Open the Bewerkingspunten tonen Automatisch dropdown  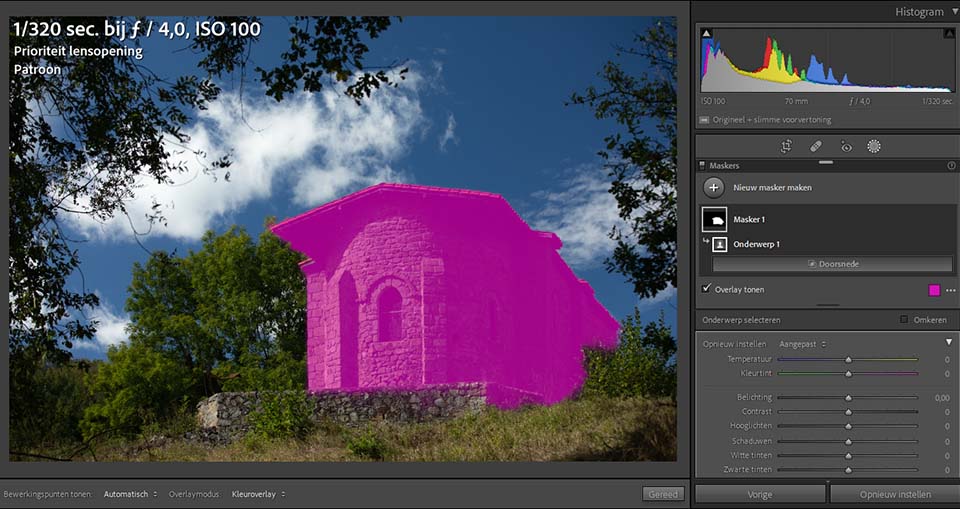coord(130,494)
